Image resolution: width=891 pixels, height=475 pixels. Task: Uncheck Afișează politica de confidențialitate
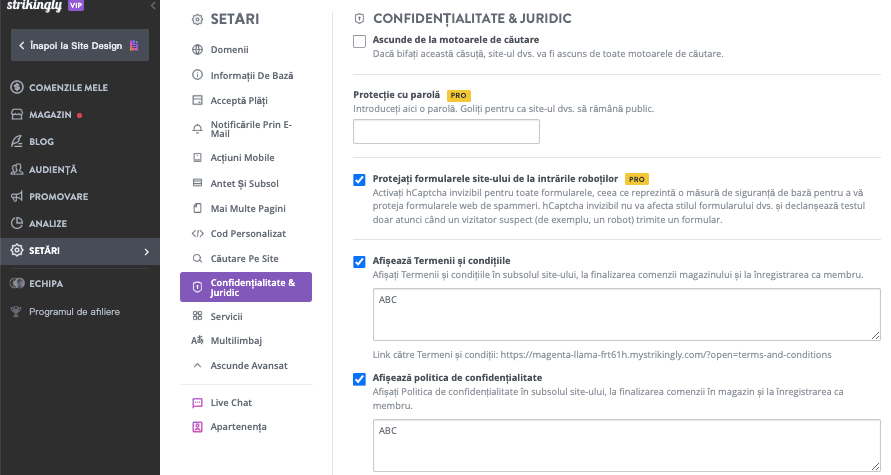[x=359, y=379]
